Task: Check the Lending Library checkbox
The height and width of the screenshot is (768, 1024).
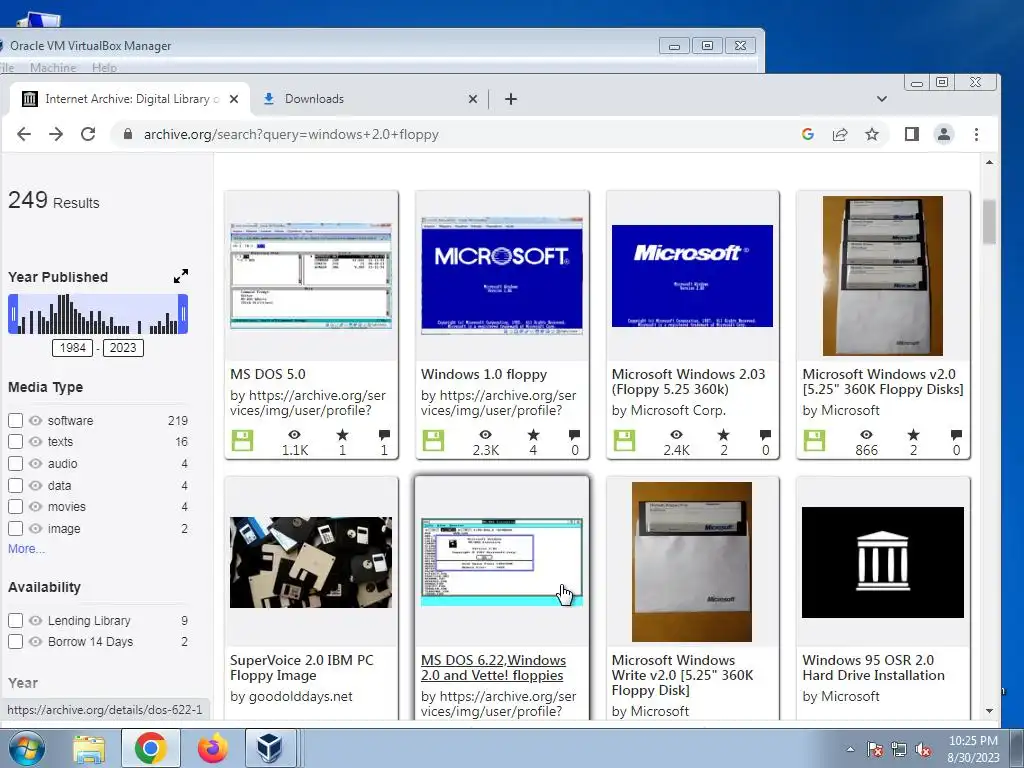Action: (x=16, y=620)
